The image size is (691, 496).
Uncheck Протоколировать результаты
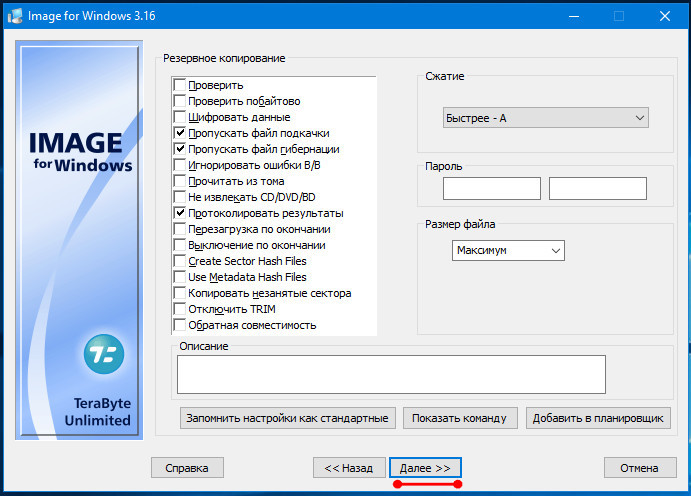click(179, 213)
